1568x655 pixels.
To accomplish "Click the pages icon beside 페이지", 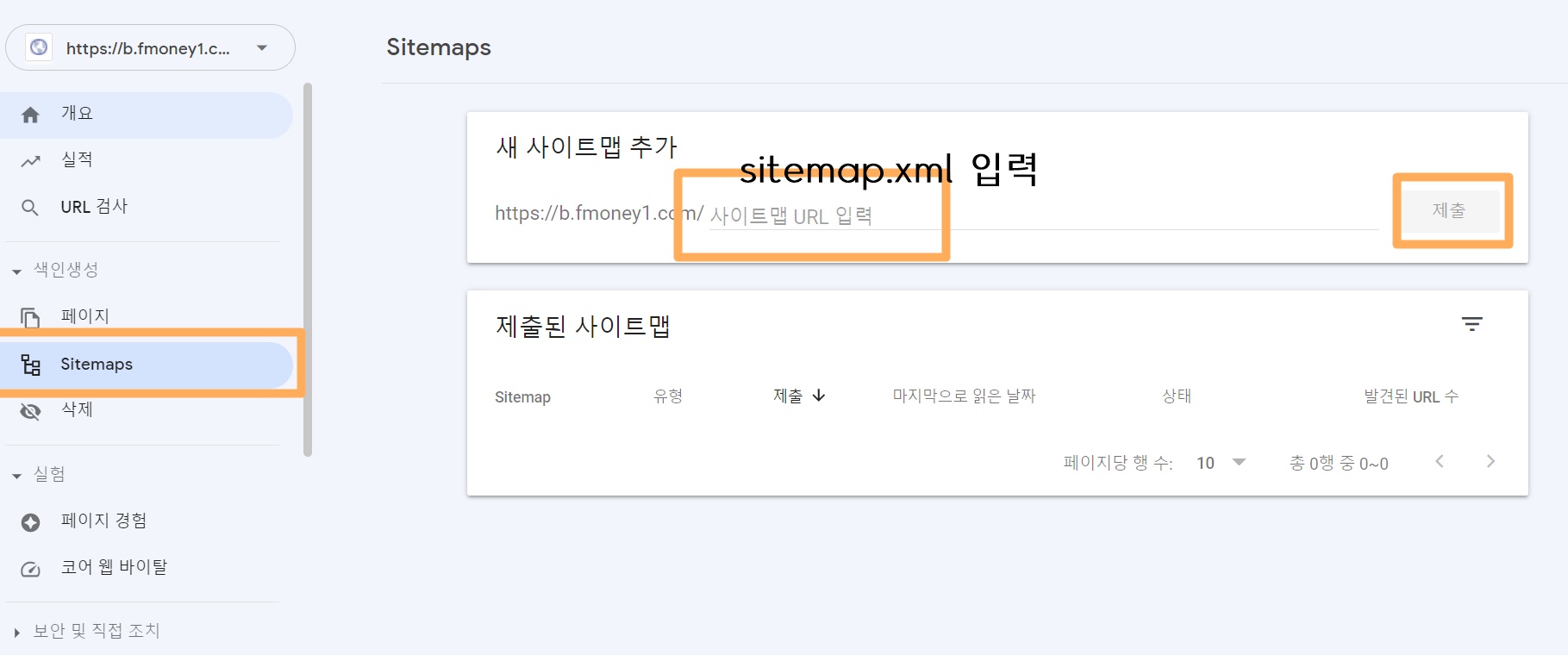I will pos(30,318).
